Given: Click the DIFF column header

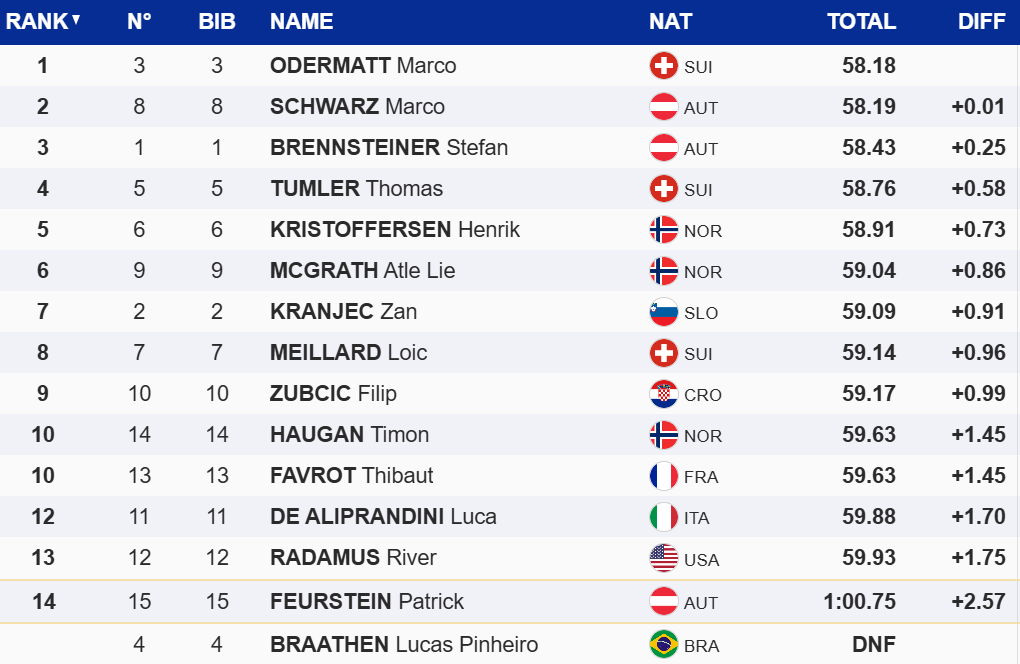Looking at the screenshot, I should coord(981,21).
